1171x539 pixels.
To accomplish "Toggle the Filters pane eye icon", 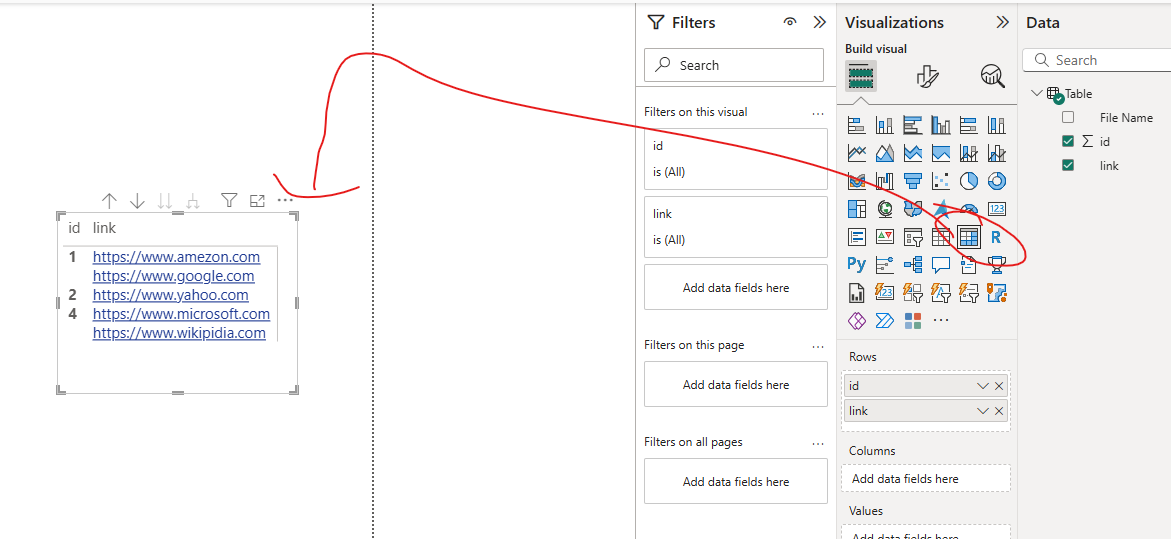I will (x=790, y=22).
